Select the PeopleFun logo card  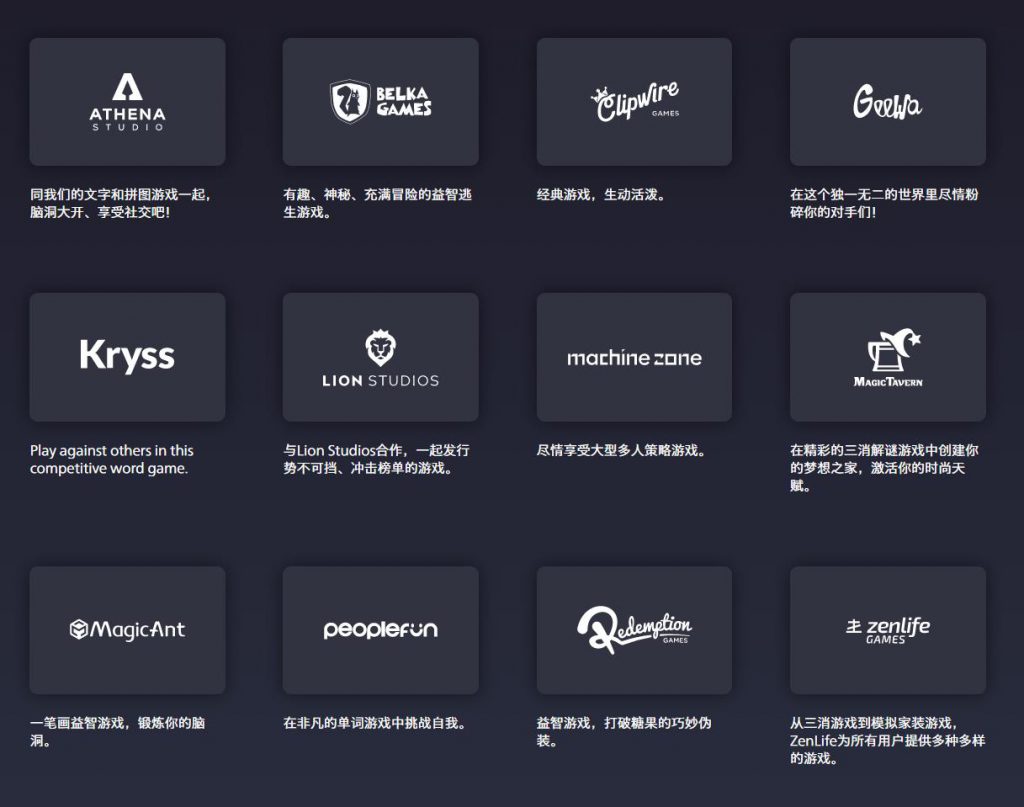(381, 630)
